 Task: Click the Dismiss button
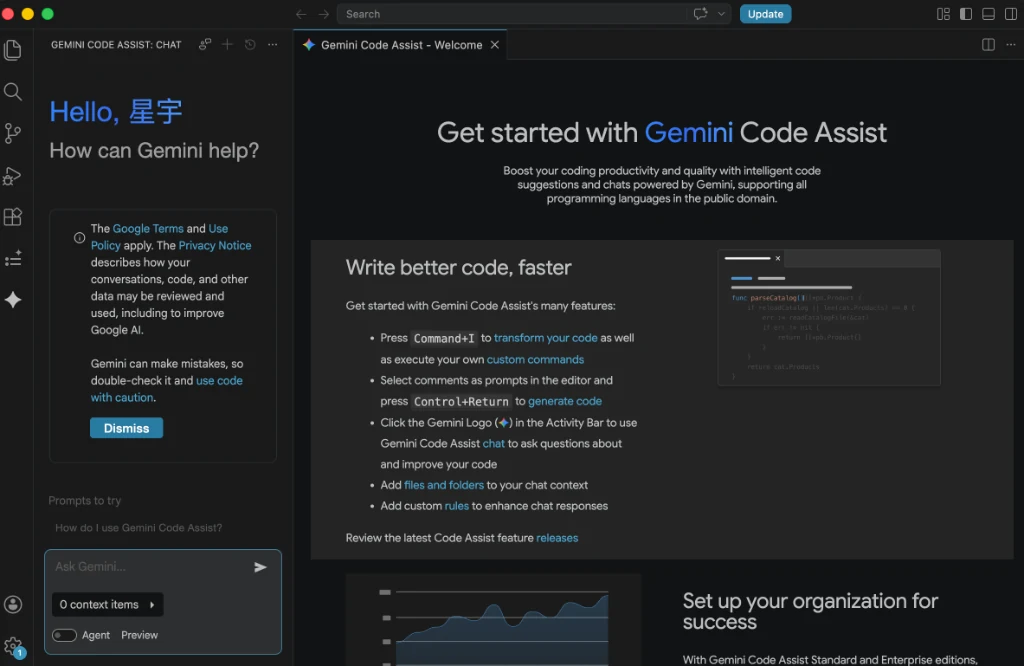click(127, 428)
